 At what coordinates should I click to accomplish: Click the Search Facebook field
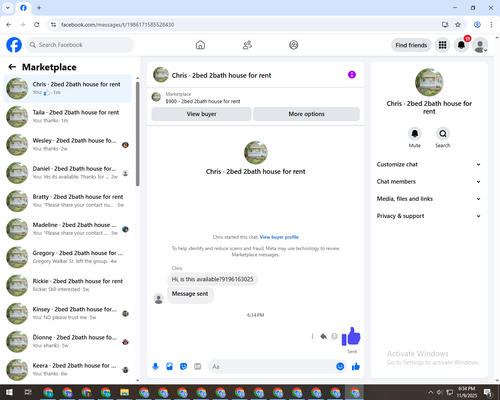pyautogui.click(x=80, y=45)
